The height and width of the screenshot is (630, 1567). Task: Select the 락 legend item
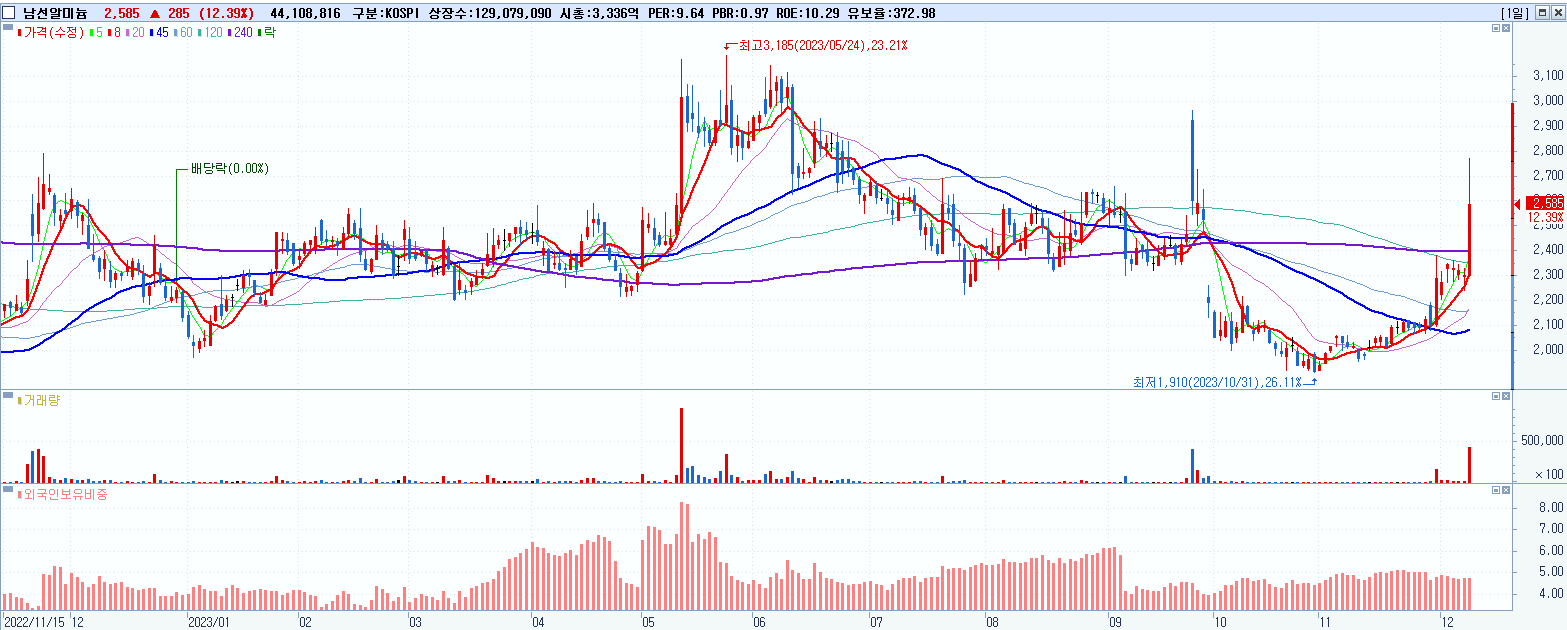pyautogui.click(x=267, y=33)
